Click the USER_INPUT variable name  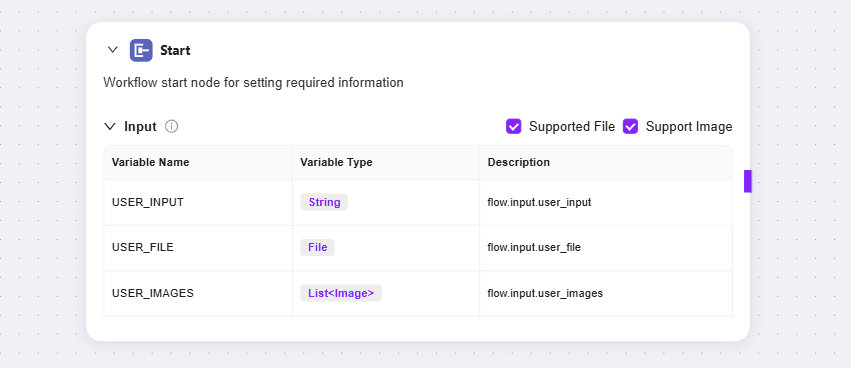pos(148,202)
